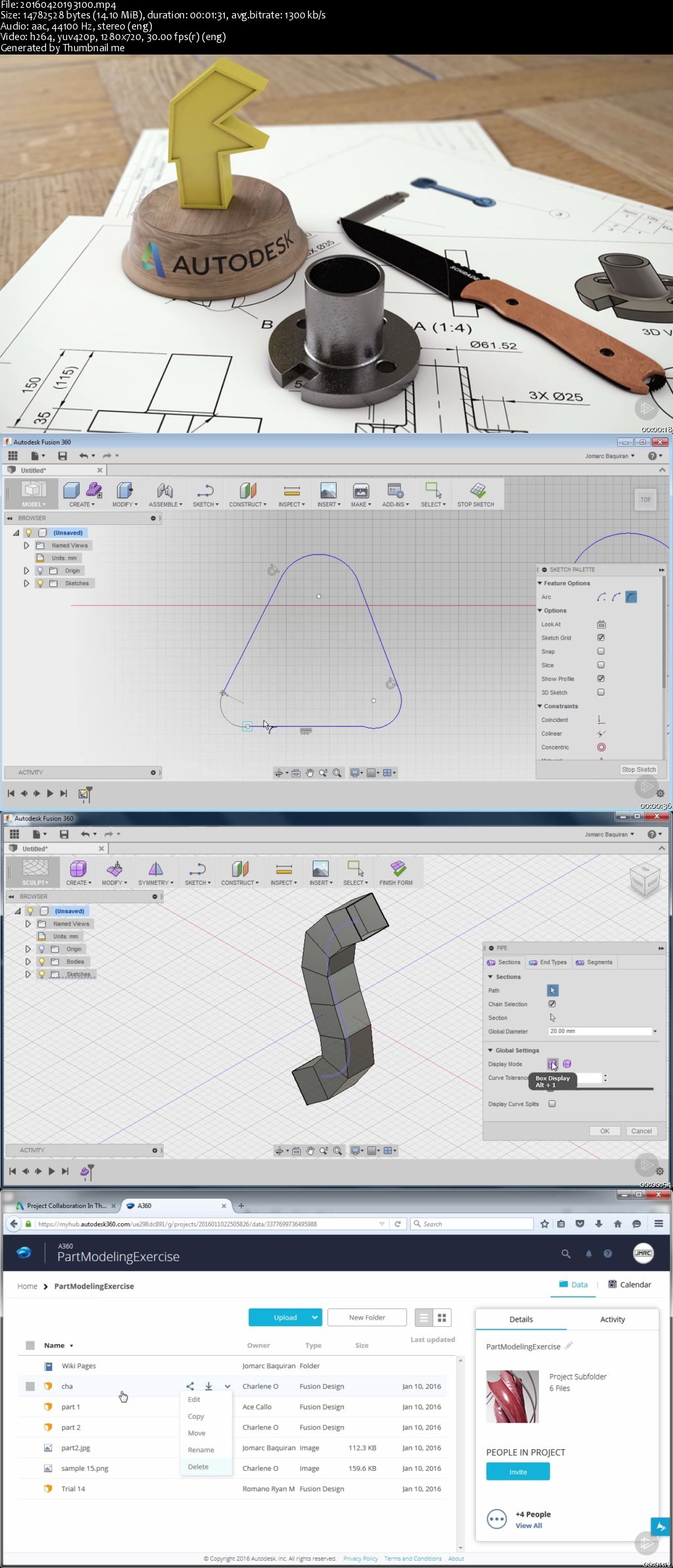
Task: Choose Delete from the cha context menu
Action: [x=198, y=1466]
